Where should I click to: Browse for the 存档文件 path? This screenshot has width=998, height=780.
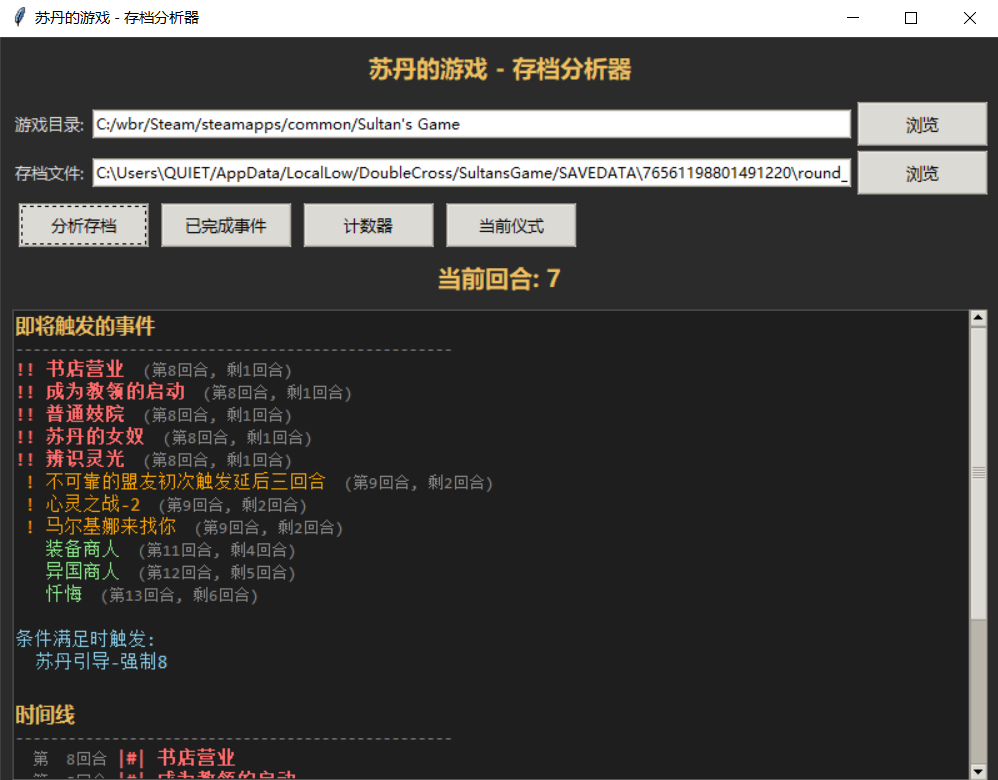(x=922, y=173)
